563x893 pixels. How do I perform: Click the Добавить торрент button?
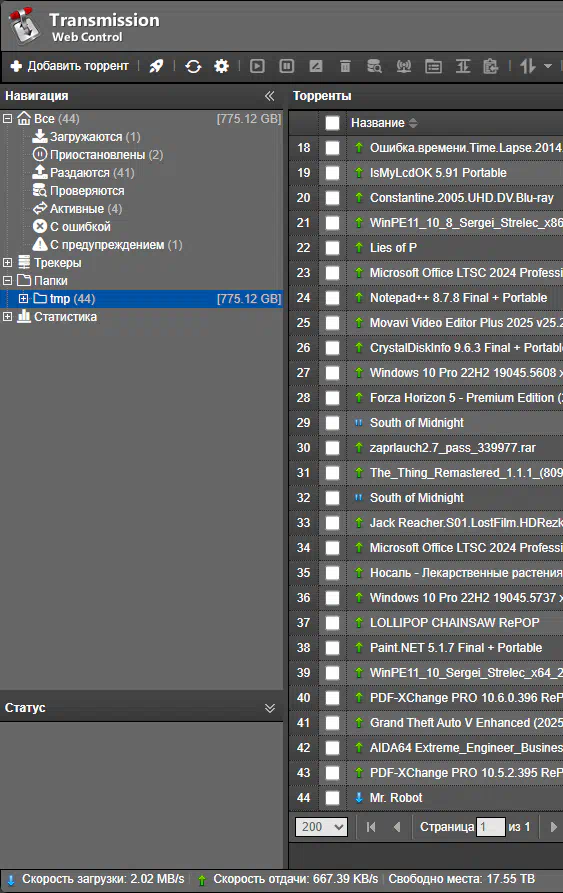69,66
